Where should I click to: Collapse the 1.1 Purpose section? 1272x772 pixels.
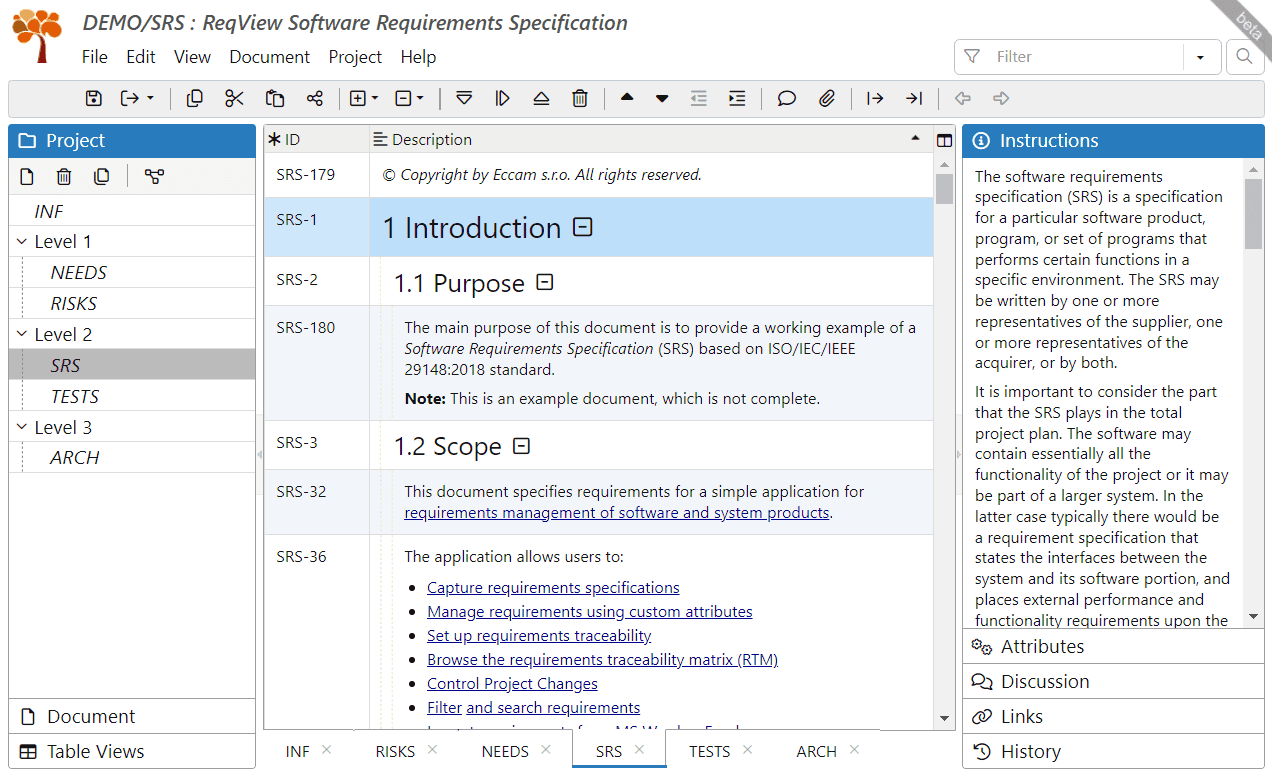tap(545, 283)
